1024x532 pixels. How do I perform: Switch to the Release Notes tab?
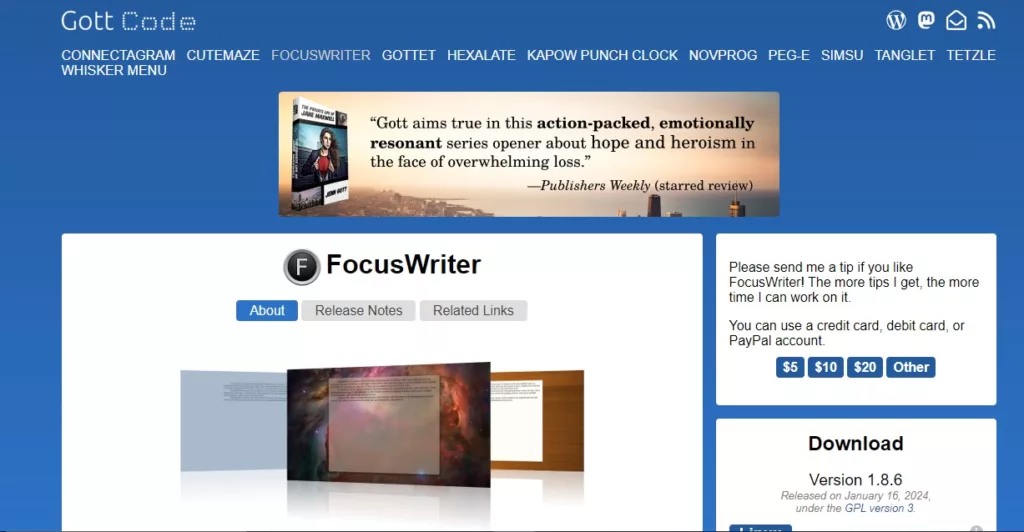pos(359,311)
